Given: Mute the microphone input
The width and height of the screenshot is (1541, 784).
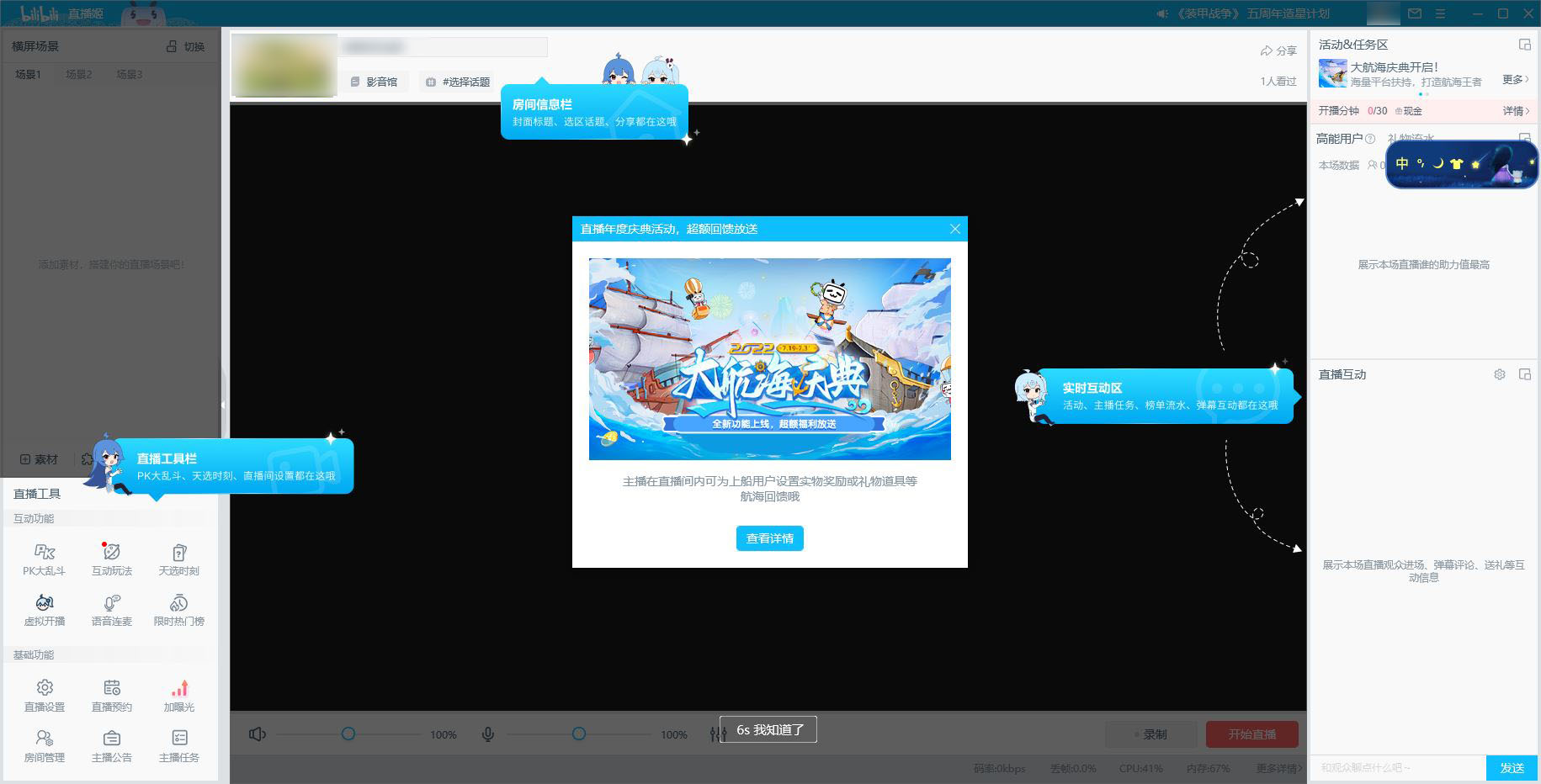Looking at the screenshot, I should click(x=489, y=734).
